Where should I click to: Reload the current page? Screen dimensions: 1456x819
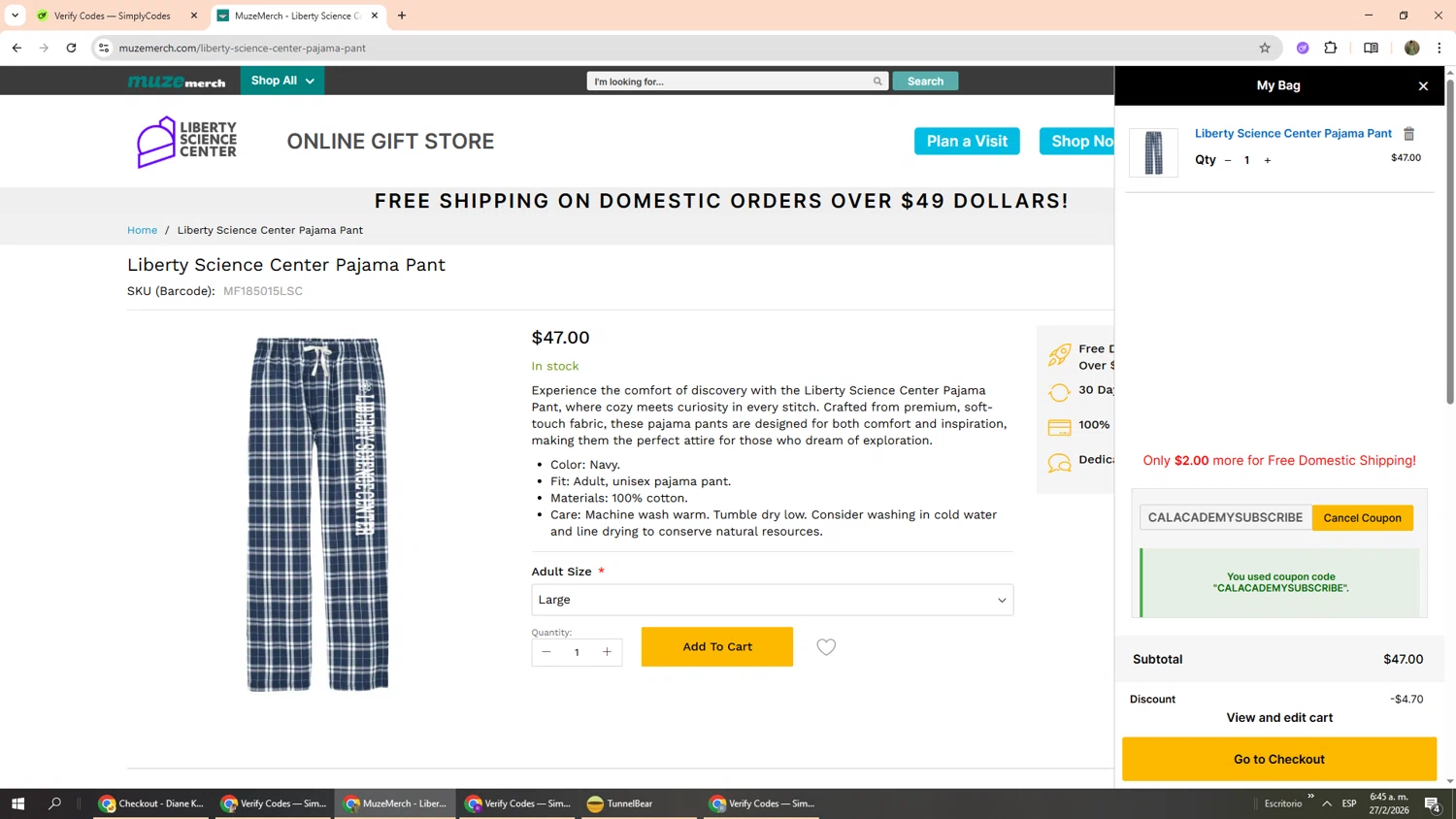click(71, 48)
